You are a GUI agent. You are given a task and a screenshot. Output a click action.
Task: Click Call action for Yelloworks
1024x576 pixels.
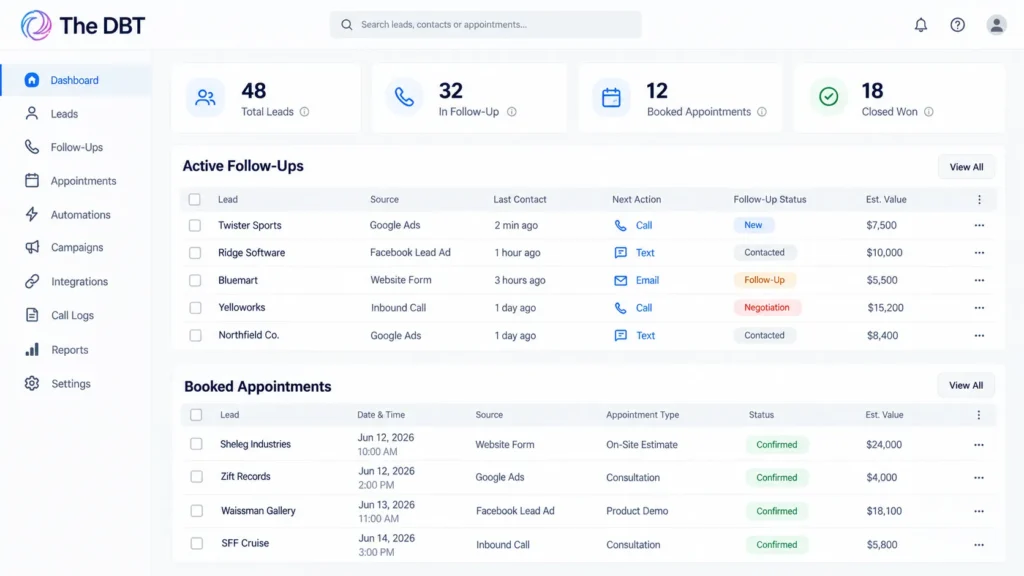[x=633, y=308]
